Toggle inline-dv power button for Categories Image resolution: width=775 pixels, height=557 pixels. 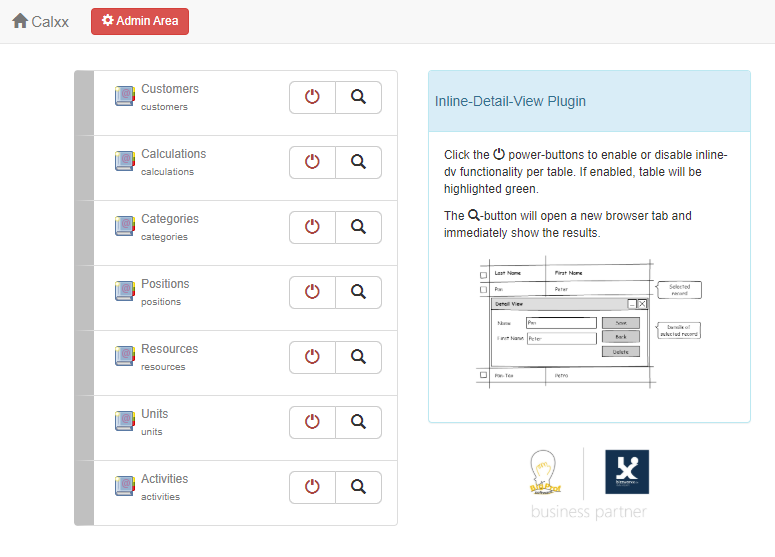click(x=312, y=227)
